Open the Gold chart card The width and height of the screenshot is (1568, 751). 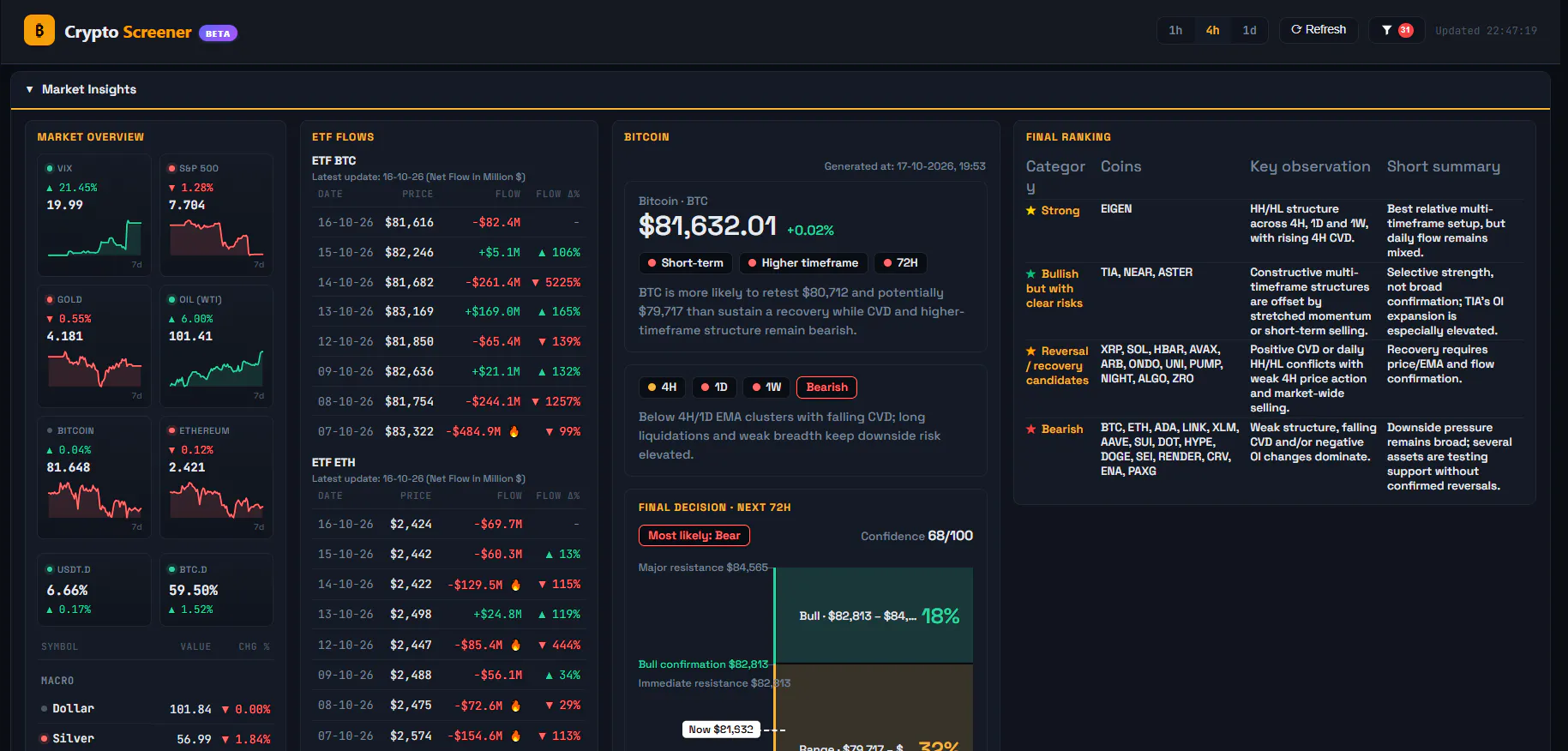point(94,345)
